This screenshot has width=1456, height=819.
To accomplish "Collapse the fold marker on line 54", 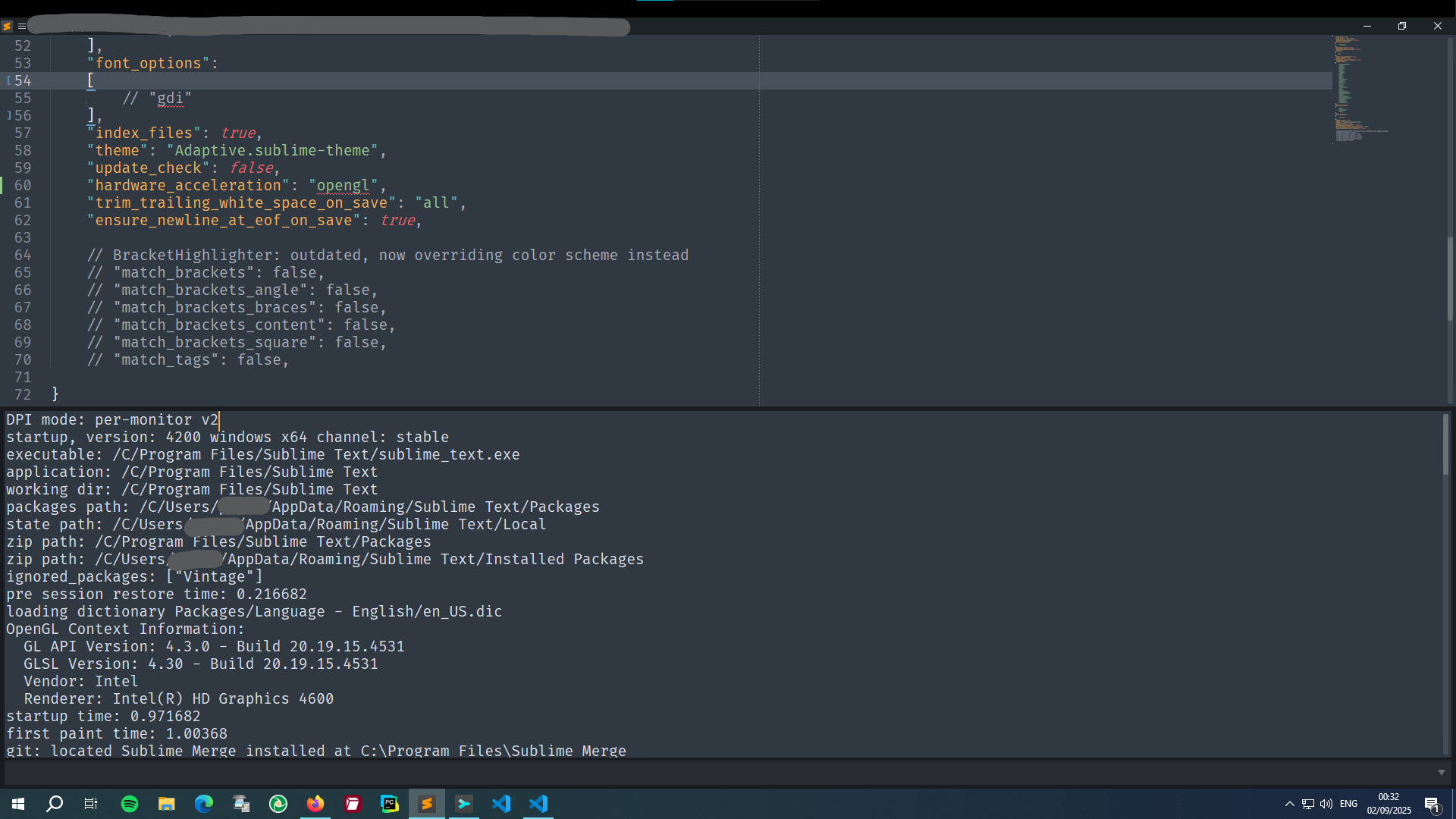I will pos(9,80).
